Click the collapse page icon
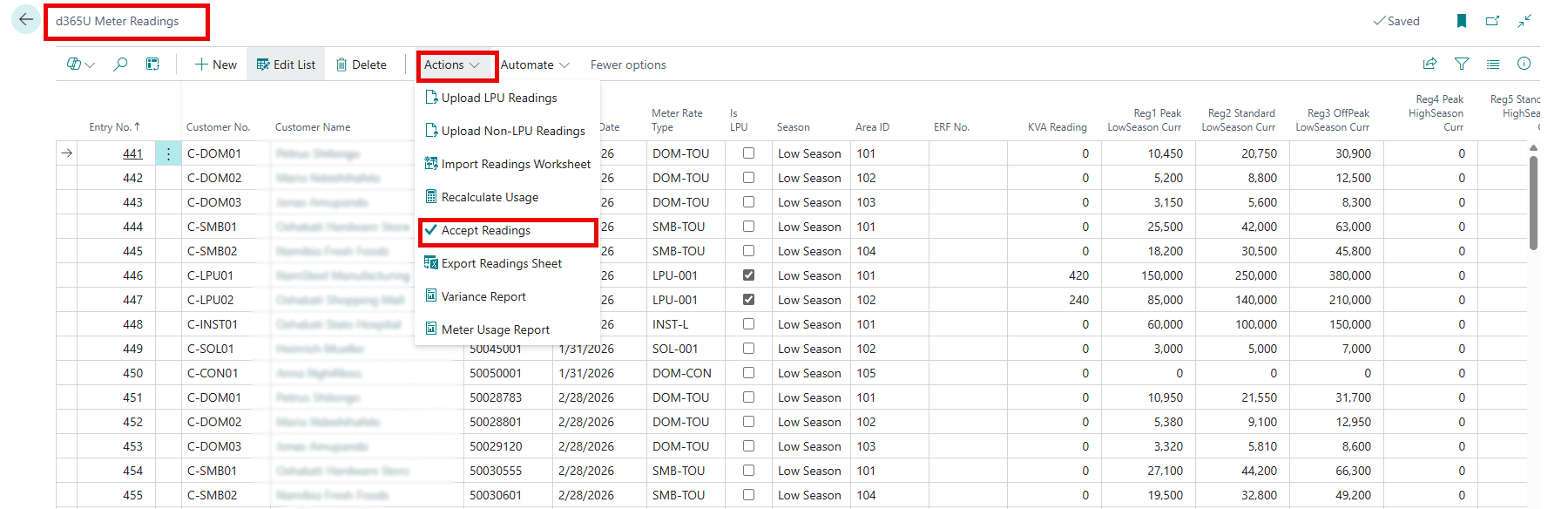 (1524, 21)
